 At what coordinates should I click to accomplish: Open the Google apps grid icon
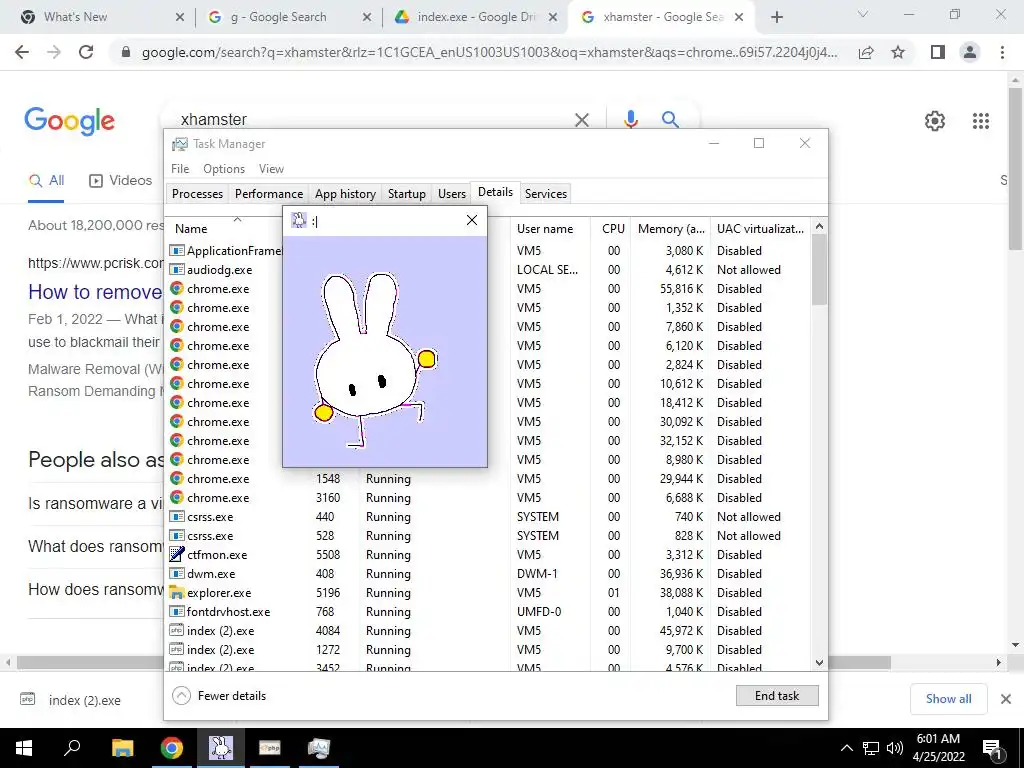point(980,121)
